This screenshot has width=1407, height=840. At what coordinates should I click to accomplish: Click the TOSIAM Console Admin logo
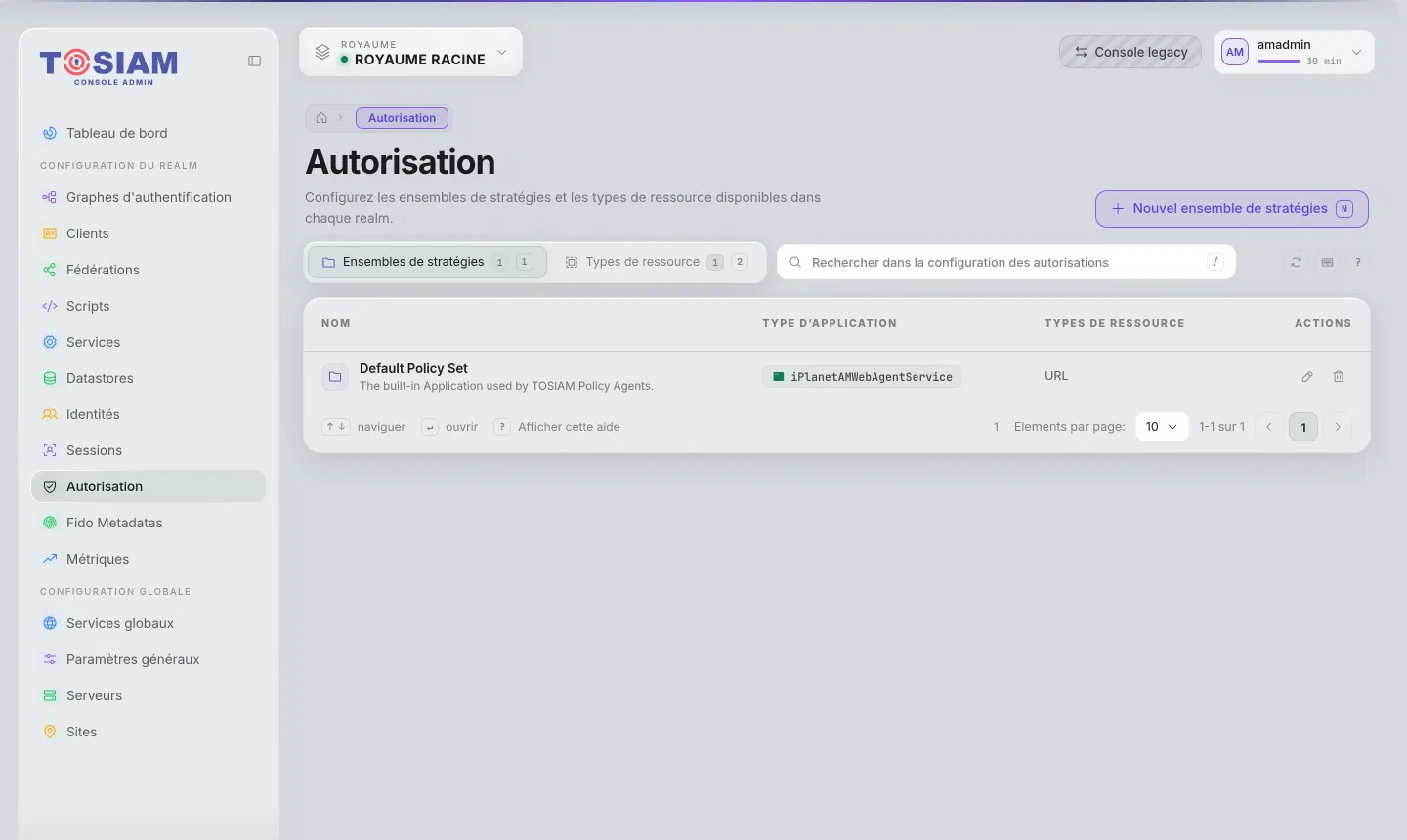click(108, 66)
